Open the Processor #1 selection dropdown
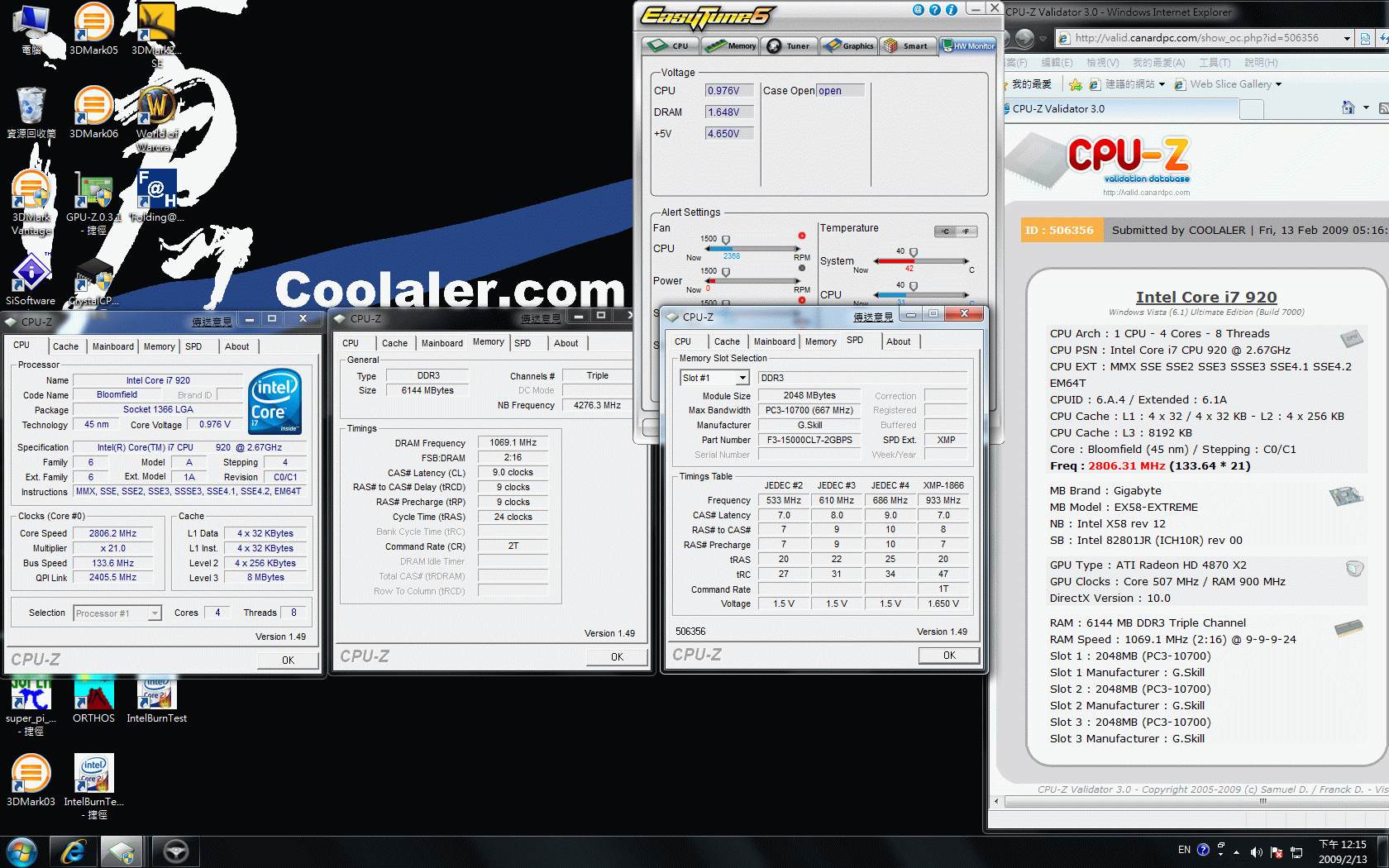Viewport: 1389px width, 868px height. 155,613
